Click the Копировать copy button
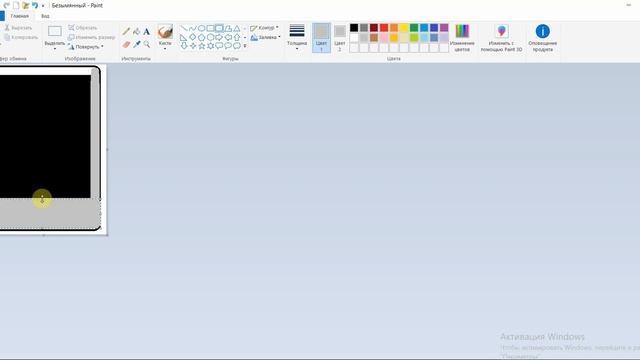Image resolution: width=640 pixels, height=360 pixels. (x=21, y=37)
